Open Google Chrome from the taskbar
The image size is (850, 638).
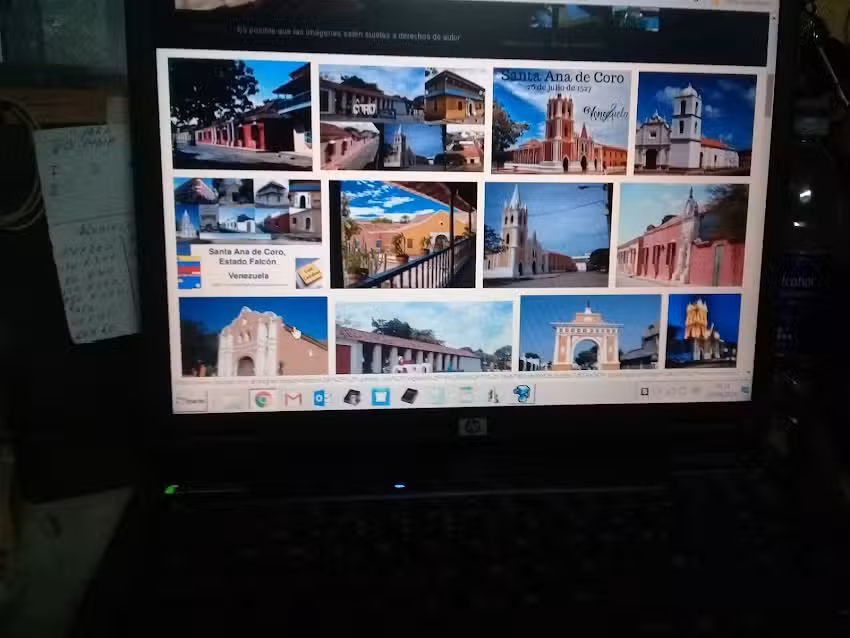point(262,398)
